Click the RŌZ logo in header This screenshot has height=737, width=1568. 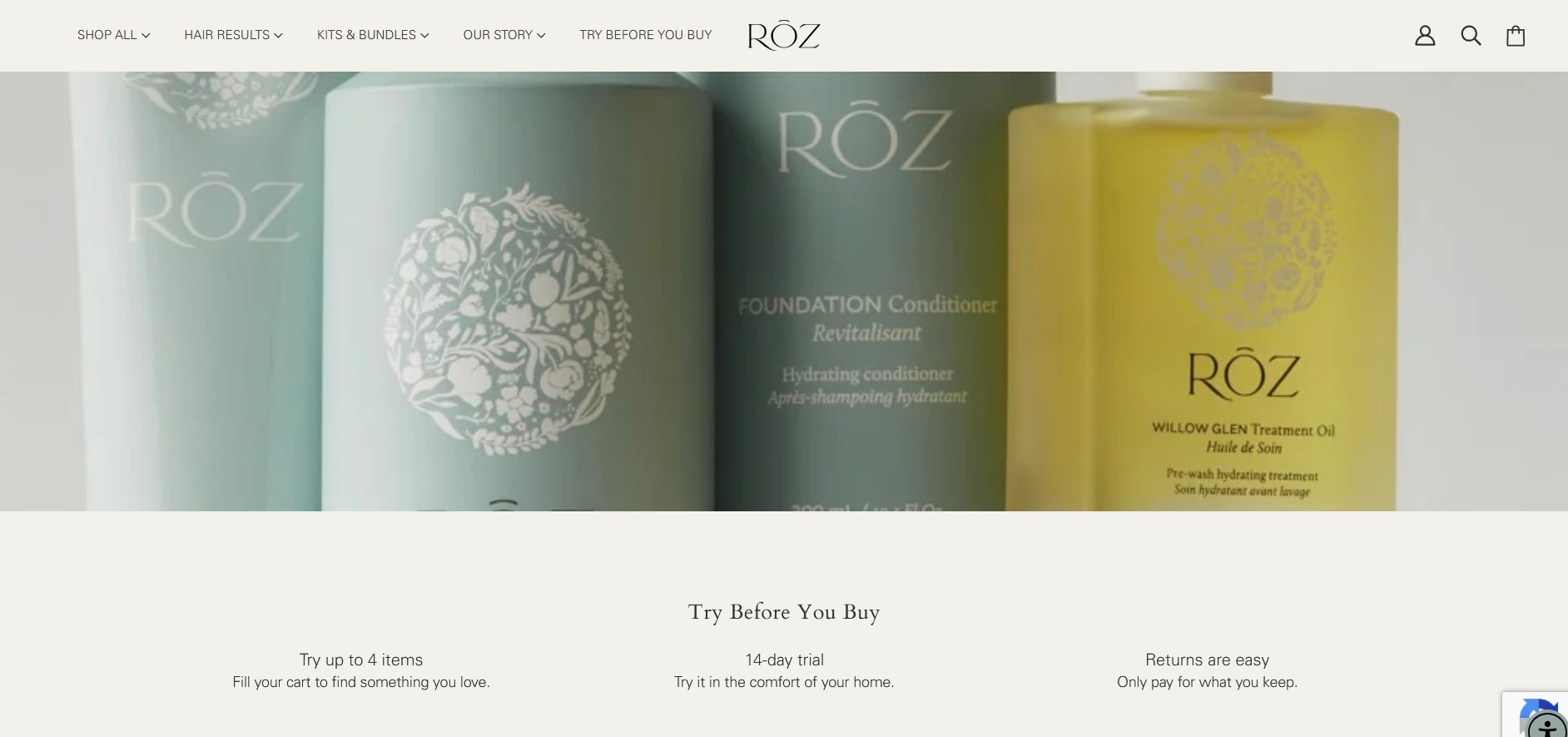point(784,36)
